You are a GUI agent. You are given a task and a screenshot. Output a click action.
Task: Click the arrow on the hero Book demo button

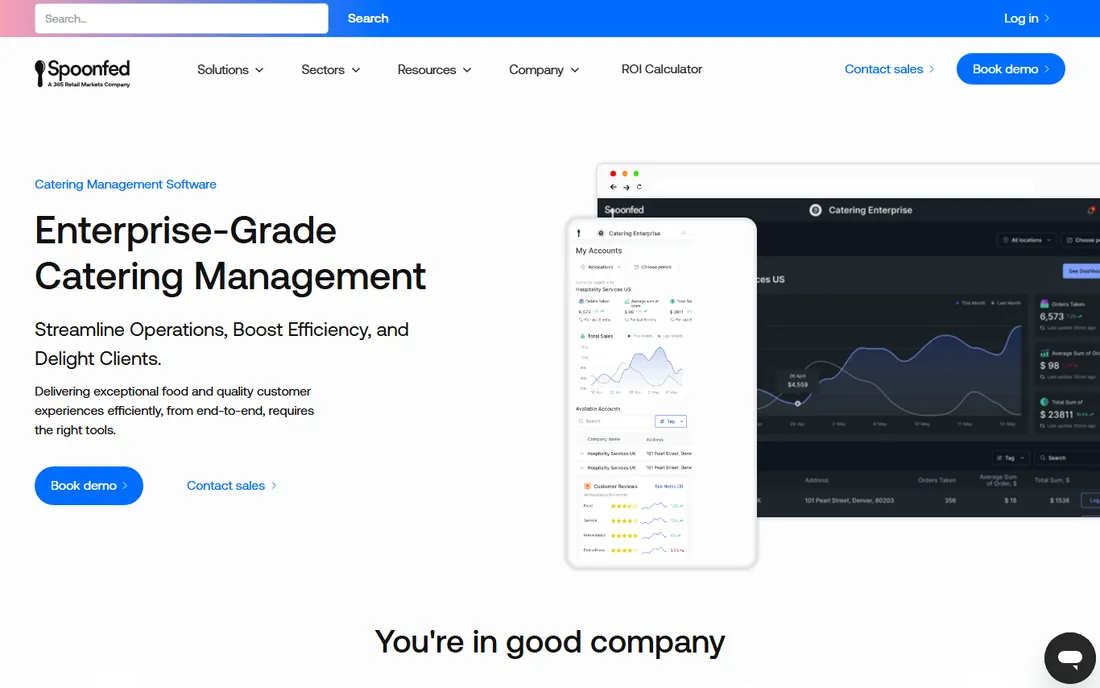(125, 485)
